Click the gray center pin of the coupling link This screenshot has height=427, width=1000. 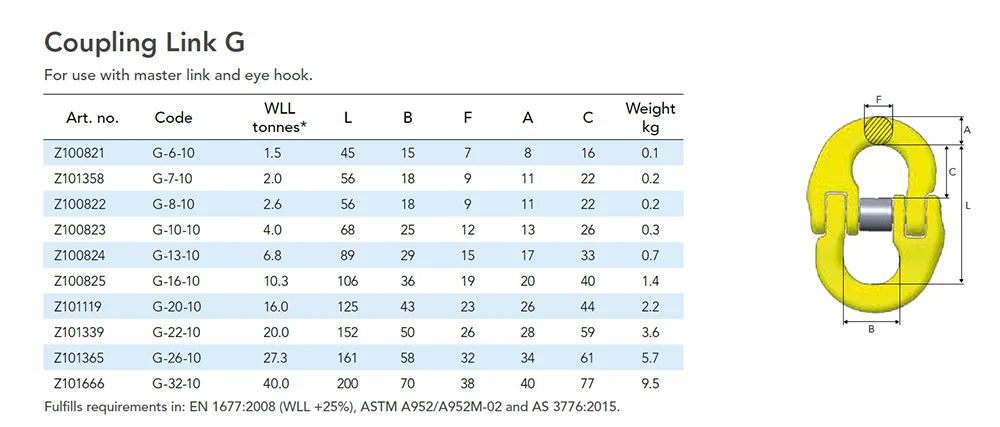[876, 215]
